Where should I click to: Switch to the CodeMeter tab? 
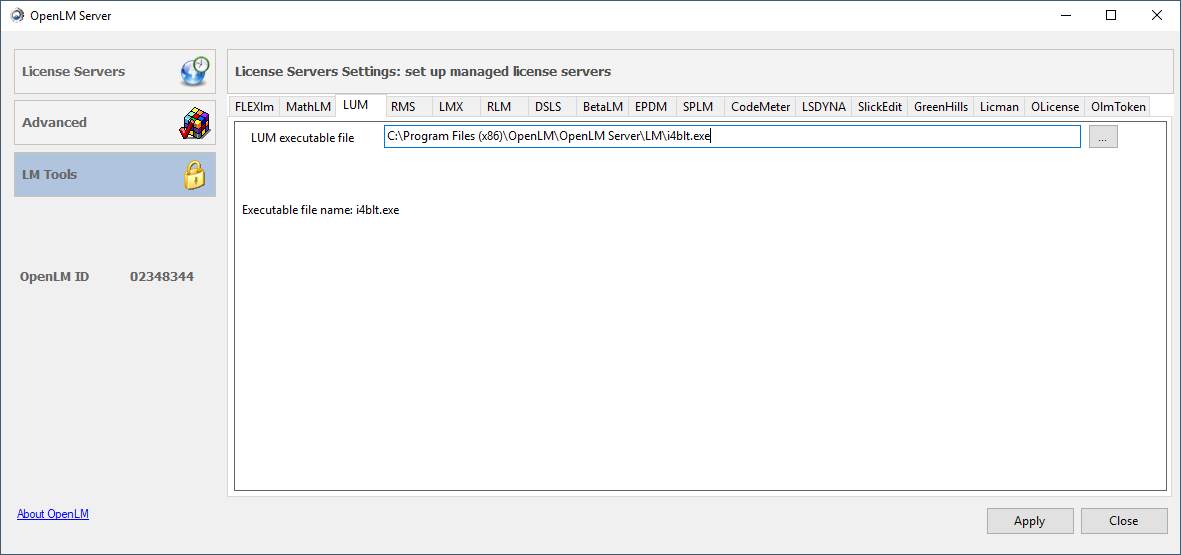click(x=760, y=107)
